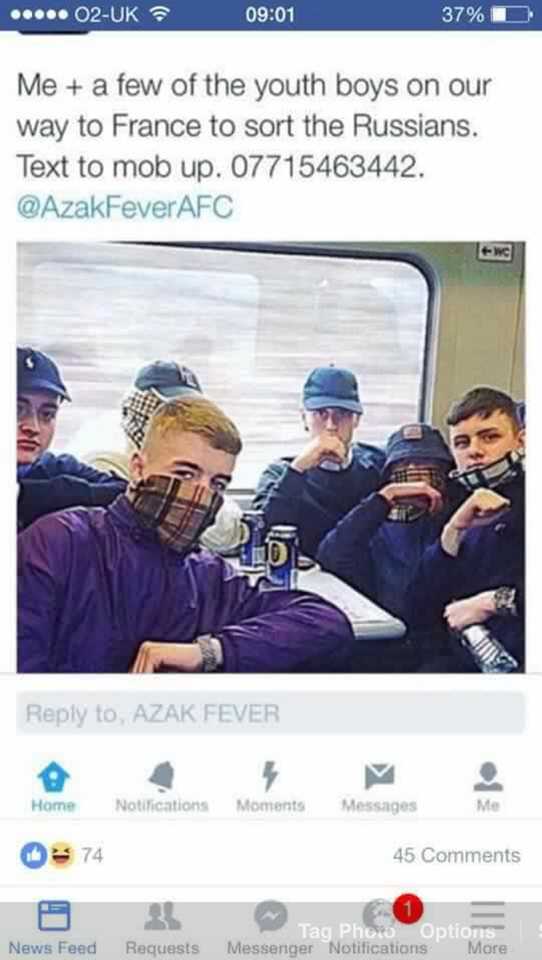View the 45 Comments link
The image size is (542, 960).
click(x=457, y=855)
